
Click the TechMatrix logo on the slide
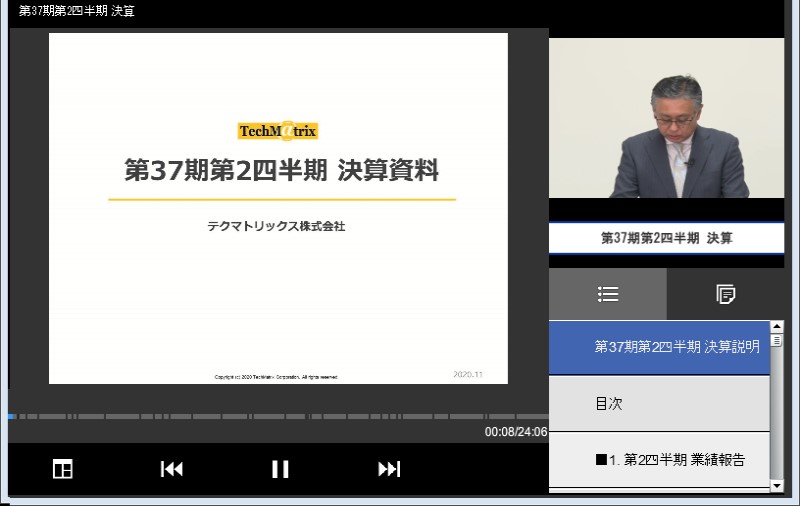click(278, 131)
